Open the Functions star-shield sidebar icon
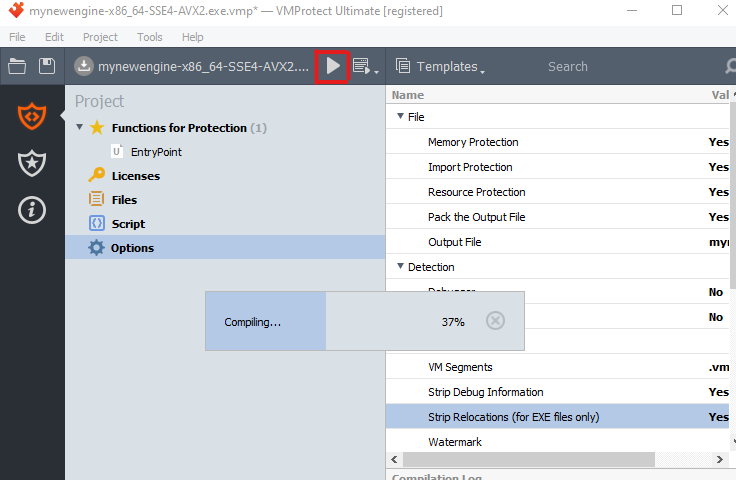This screenshot has height=480, width=736. [x=32, y=163]
